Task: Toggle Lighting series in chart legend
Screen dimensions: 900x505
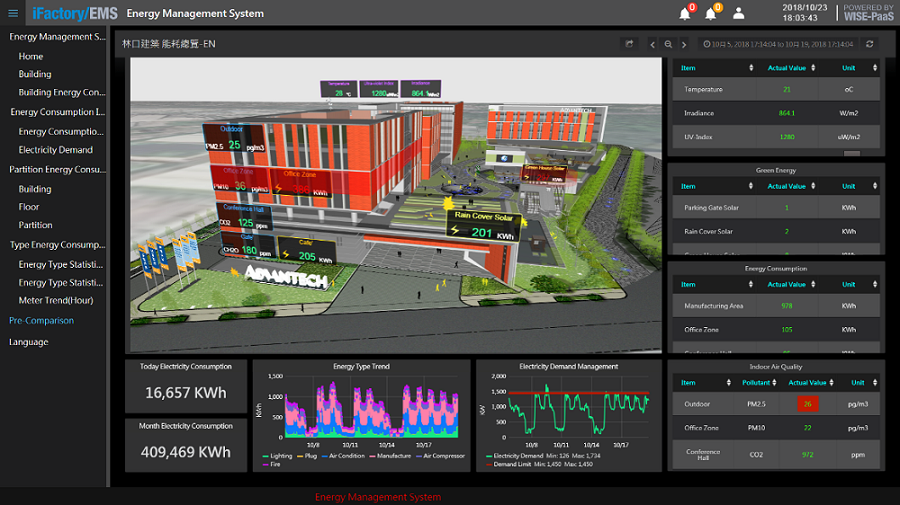Action: (278, 456)
